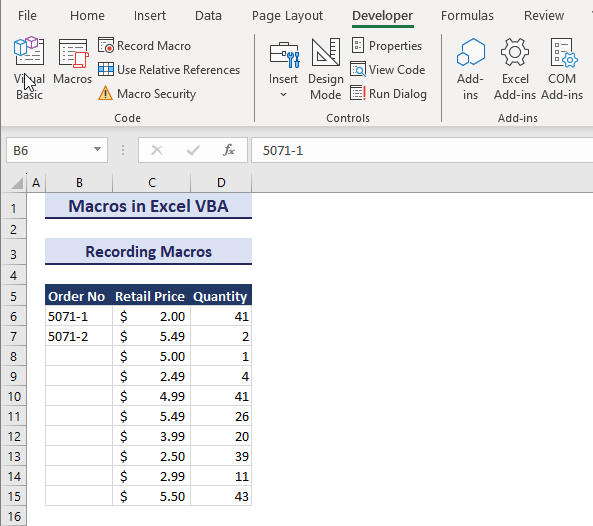Click Select All corner triangle
The height and width of the screenshot is (526, 593).
pyautogui.click(x=17, y=183)
